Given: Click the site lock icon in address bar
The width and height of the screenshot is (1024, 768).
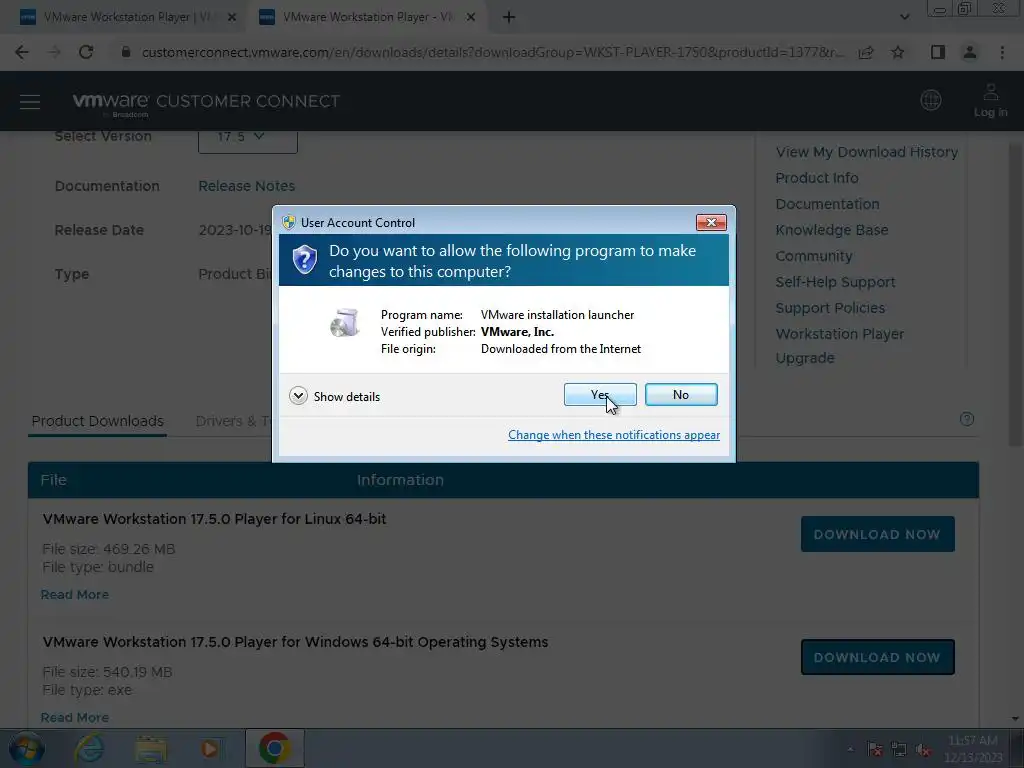Looking at the screenshot, I should click(x=126, y=52).
